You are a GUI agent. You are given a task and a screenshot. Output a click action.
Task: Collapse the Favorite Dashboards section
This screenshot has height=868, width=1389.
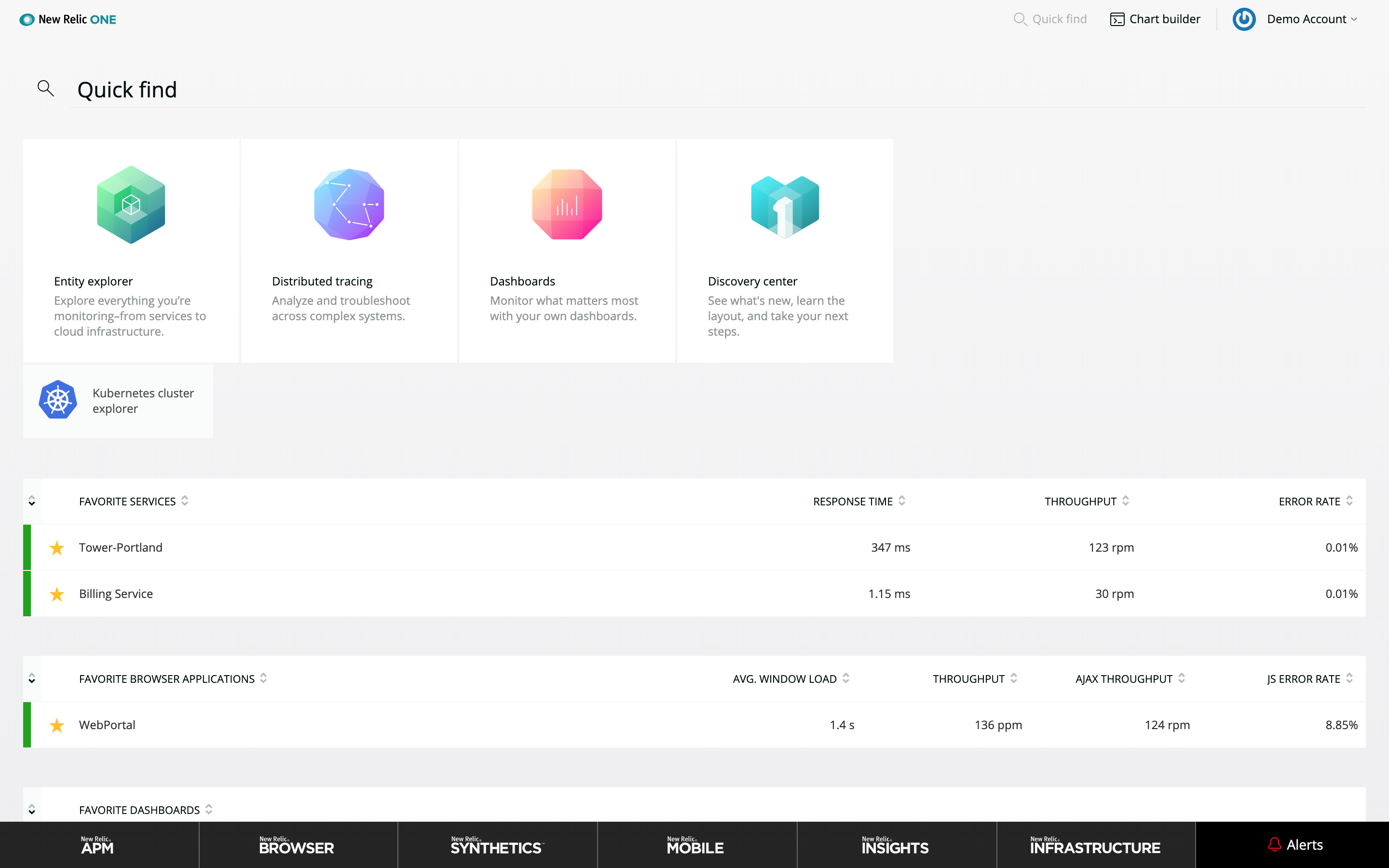pos(31,810)
